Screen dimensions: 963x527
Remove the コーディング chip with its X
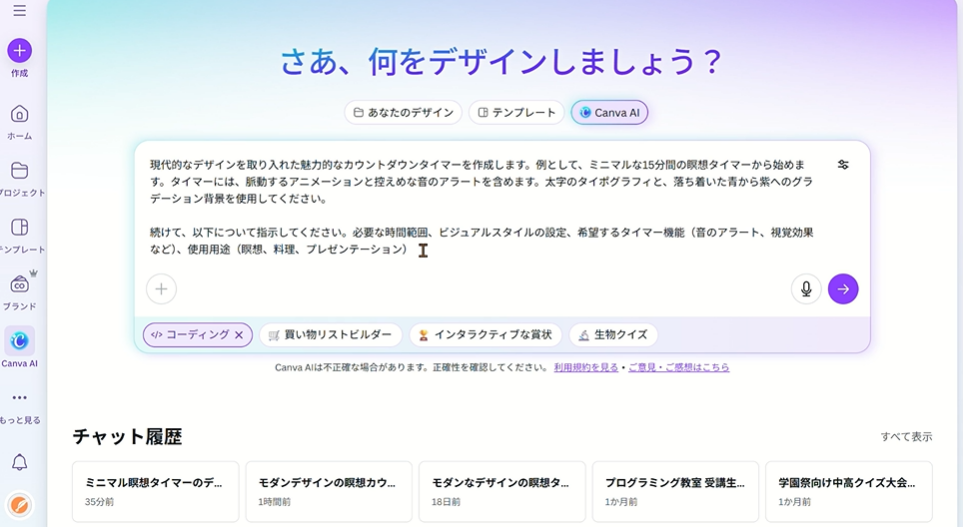click(239, 335)
